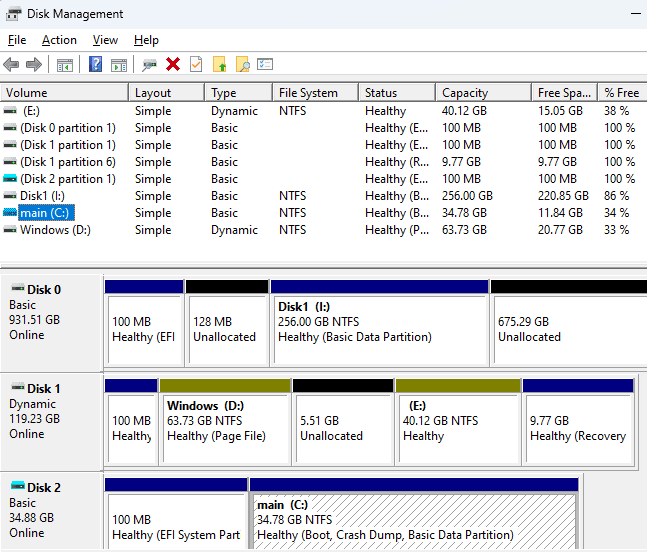Sort by the Volume column header

click(x=64, y=92)
